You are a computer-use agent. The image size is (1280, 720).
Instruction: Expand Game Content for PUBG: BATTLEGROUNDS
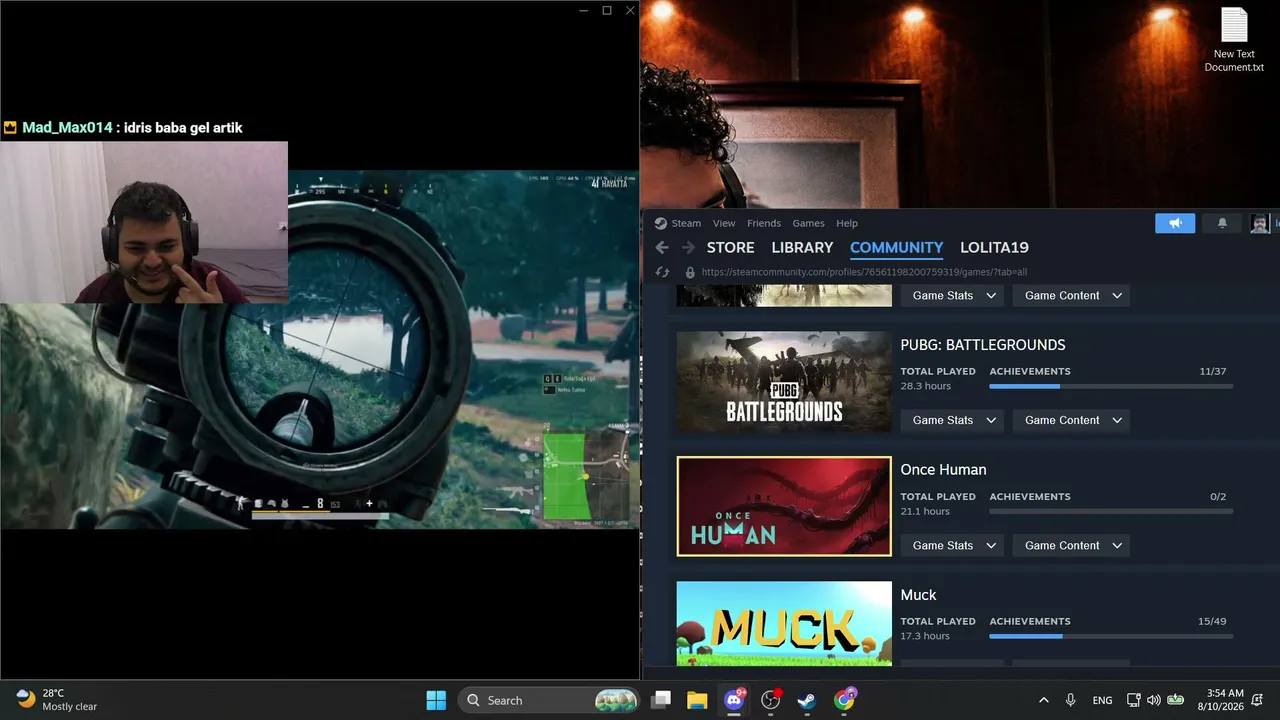[x=1071, y=420]
